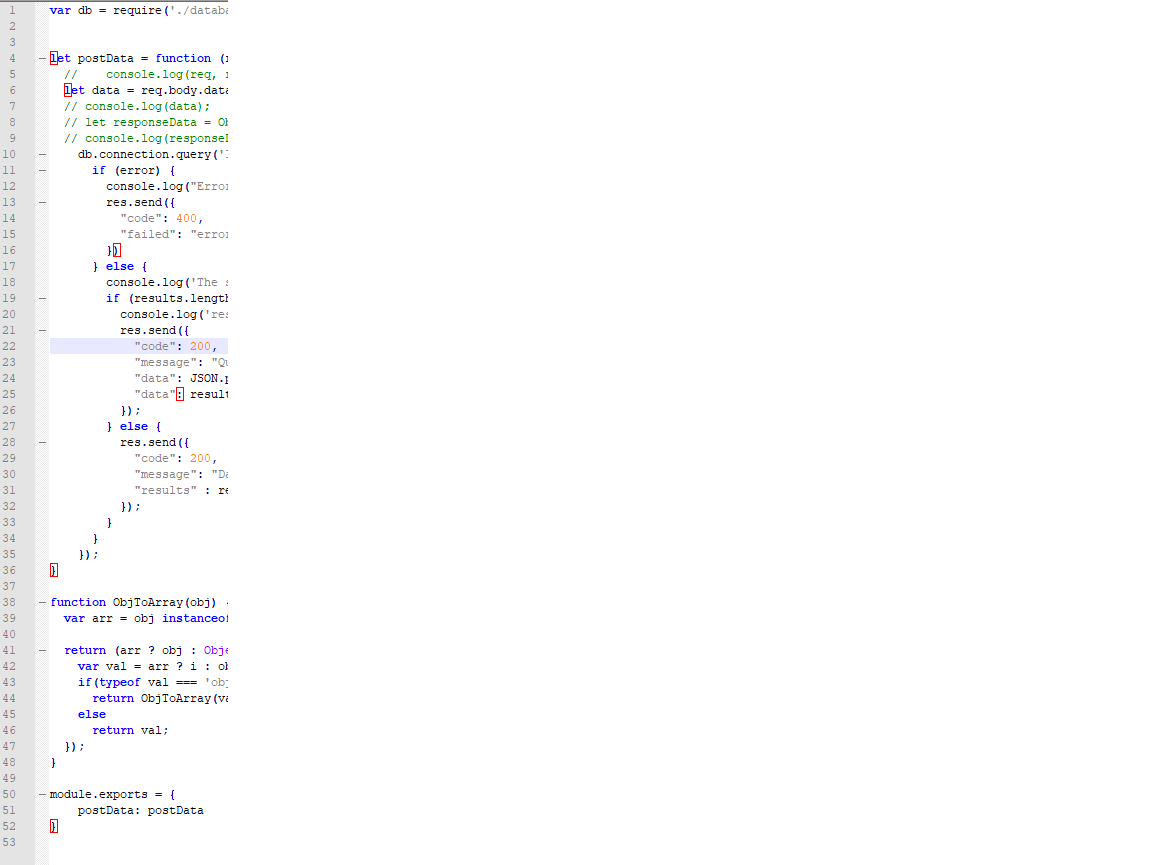Click the "failed" key on line 15

(x=148, y=234)
